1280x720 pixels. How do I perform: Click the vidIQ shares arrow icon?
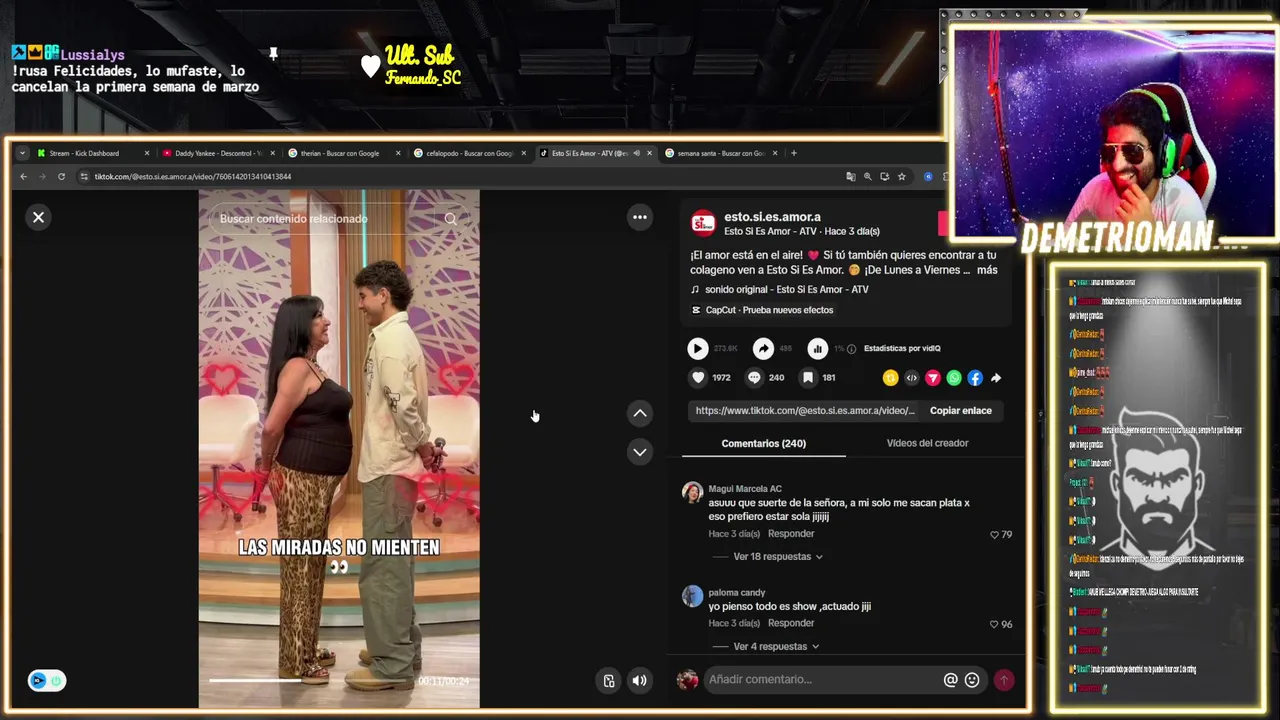click(763, 348)
